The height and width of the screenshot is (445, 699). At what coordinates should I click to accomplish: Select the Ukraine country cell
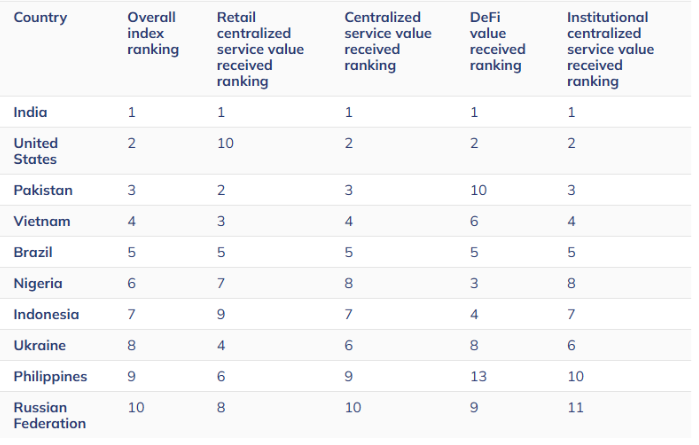(39, 345)
